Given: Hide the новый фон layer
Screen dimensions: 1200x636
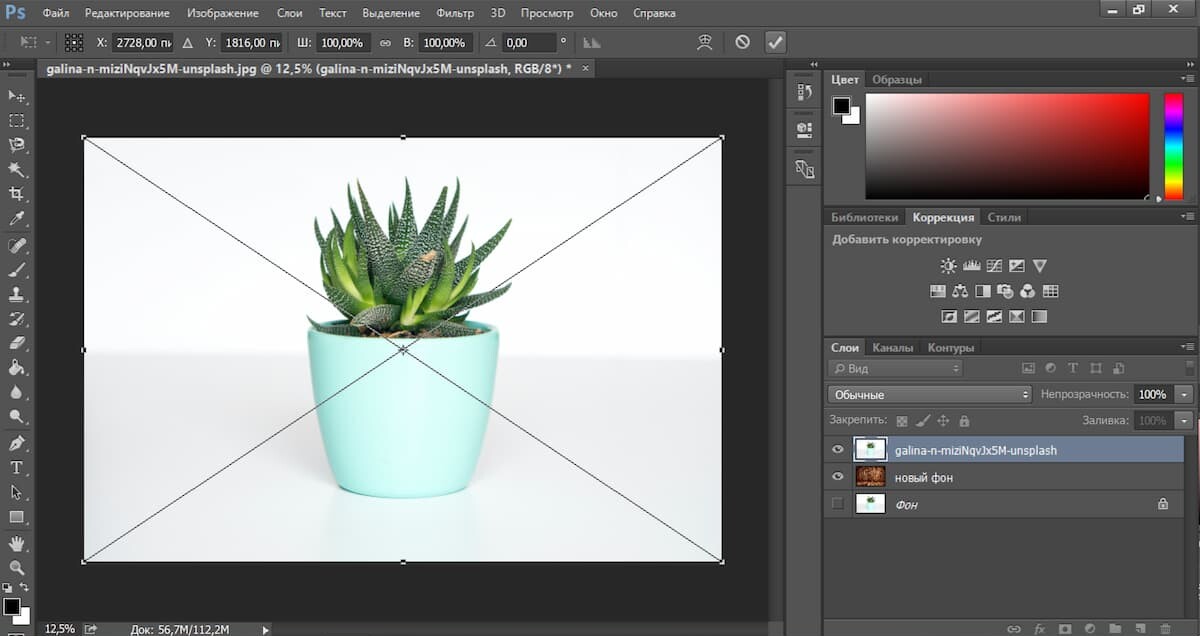Looking at the screenshot, I should [x=838, y=477].
